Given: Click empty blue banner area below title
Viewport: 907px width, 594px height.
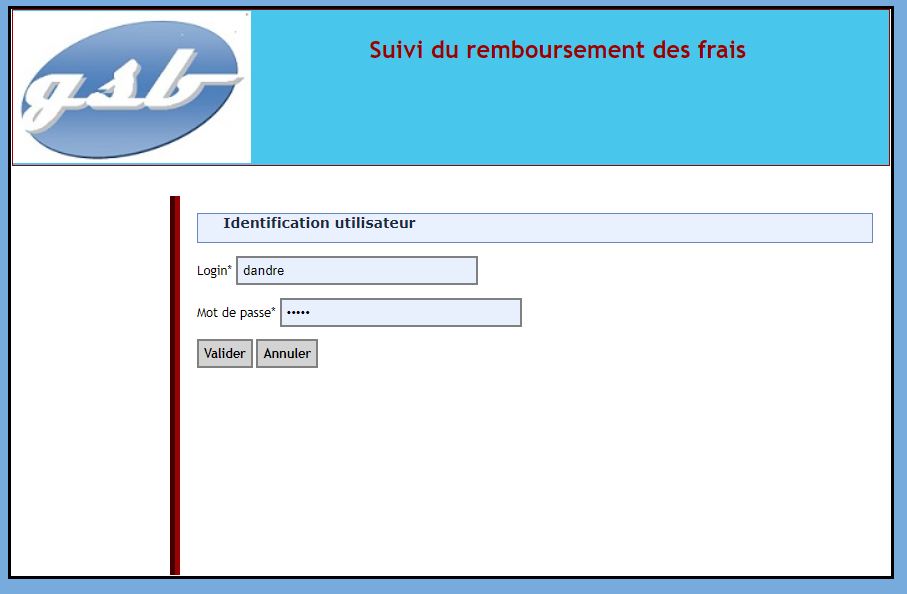Looking at the screenshot, I should tap(570, 120).
